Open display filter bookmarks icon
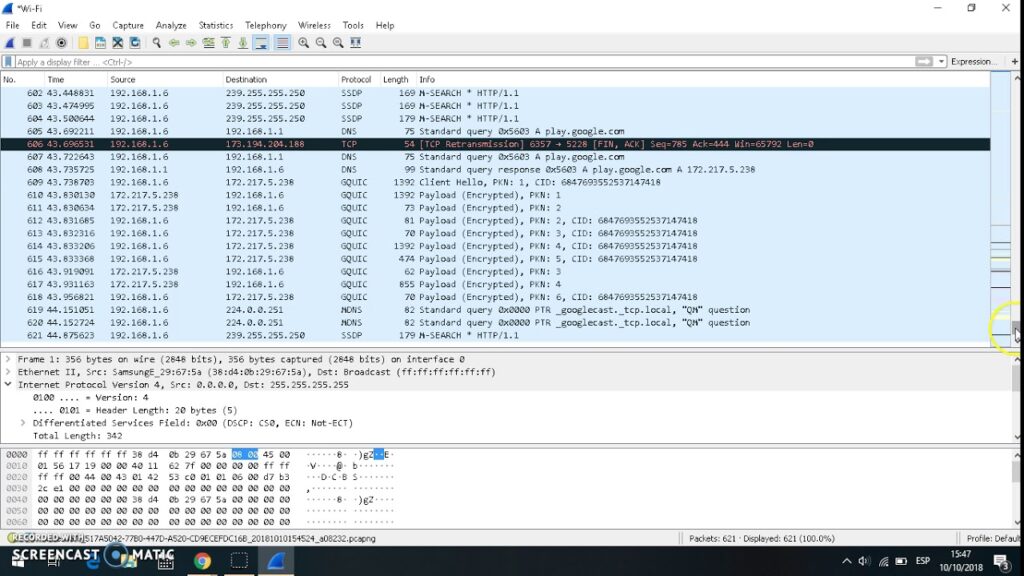The height and width of the screenshot is (576, 1024). pyautogui.click(x=8, y=62)
